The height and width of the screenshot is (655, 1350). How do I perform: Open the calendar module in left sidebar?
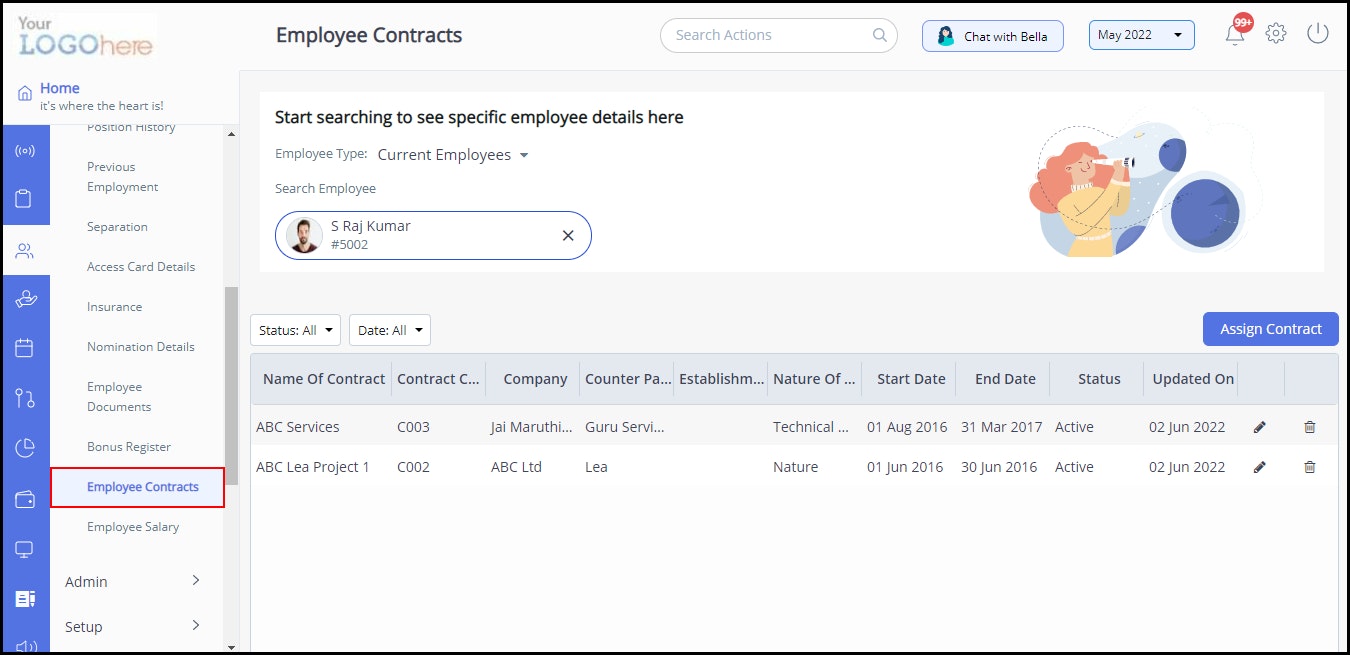click(25, 348)
